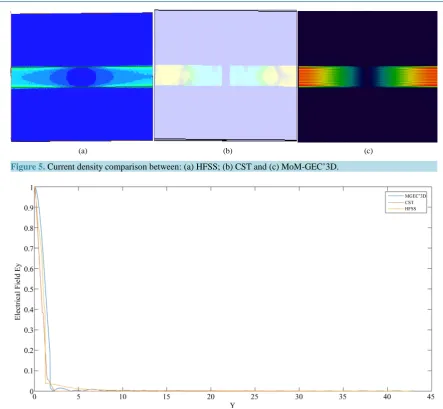Click the dark elliptical center in image (a)

[81, 77]
